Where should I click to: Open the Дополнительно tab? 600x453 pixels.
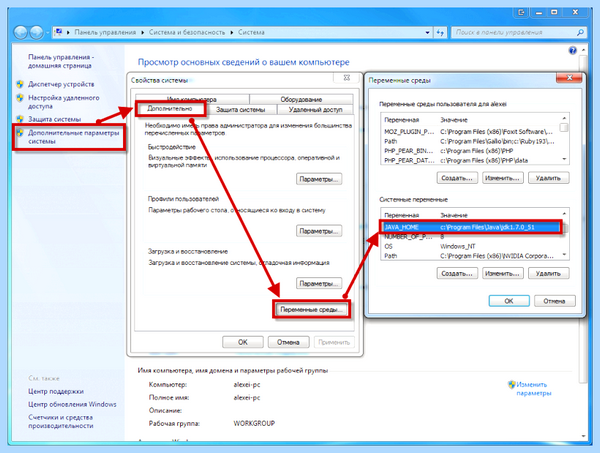[x=170, y=109]
